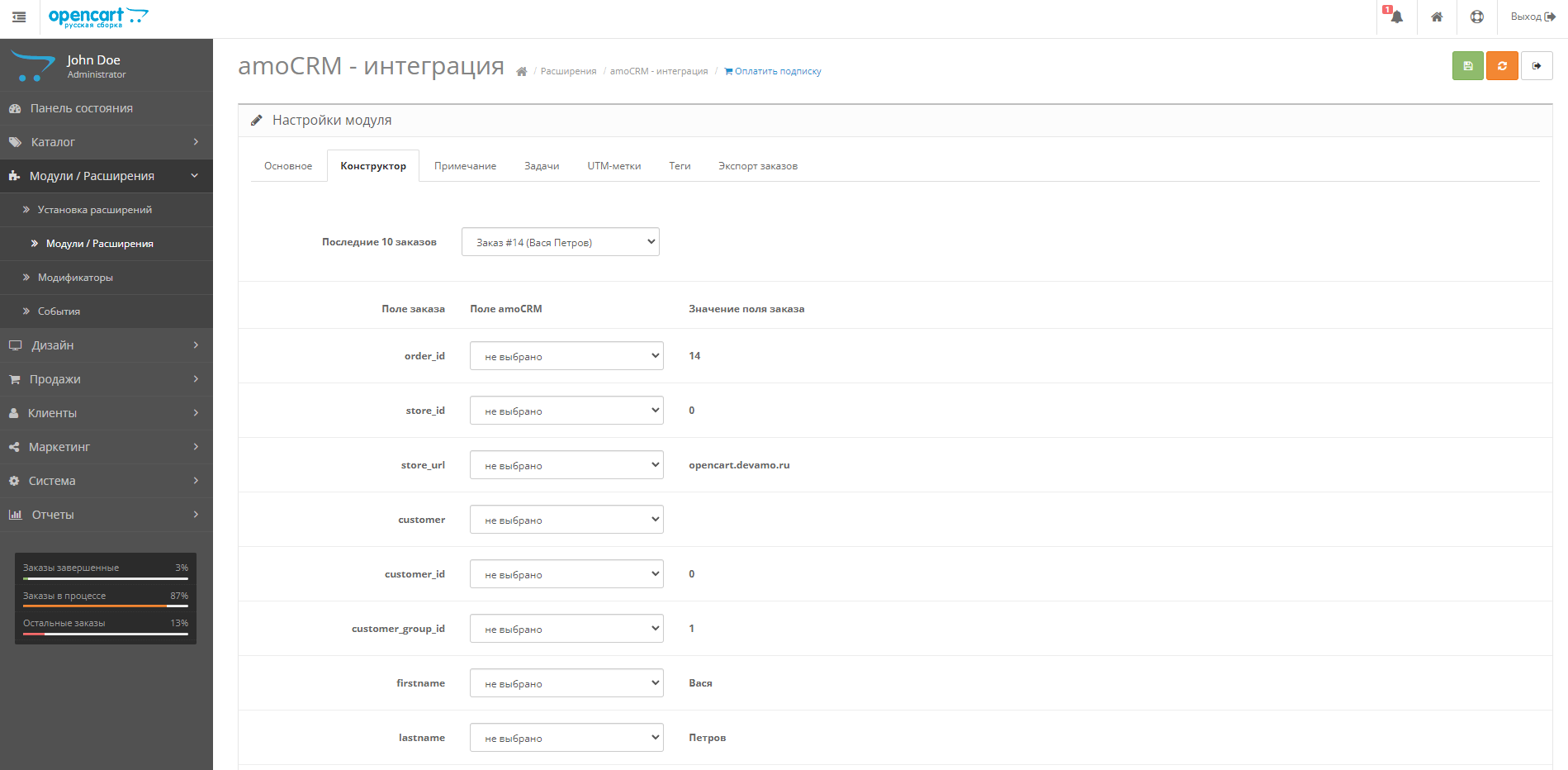Screen dimensions: 1568x770
Task: Click the orange refresh icon
Action: [x=1502, y=65]
